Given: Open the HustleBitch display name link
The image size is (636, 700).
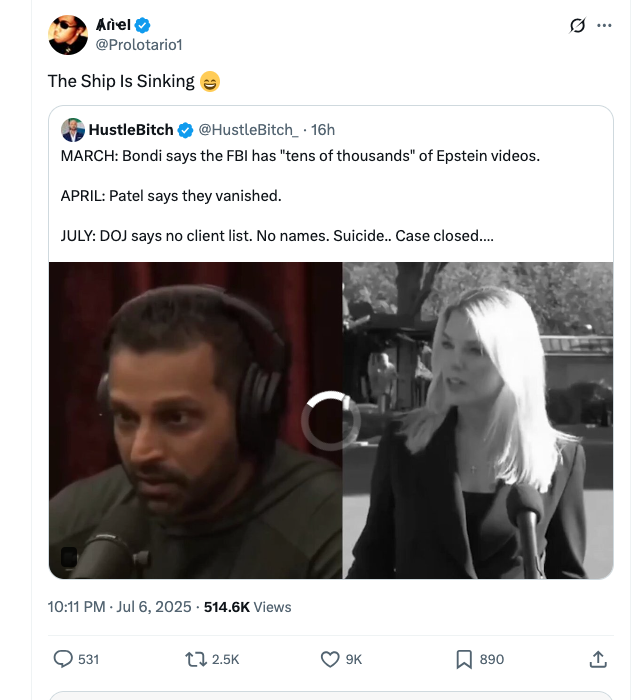Looking at the screenshot, I should (131, 130).
